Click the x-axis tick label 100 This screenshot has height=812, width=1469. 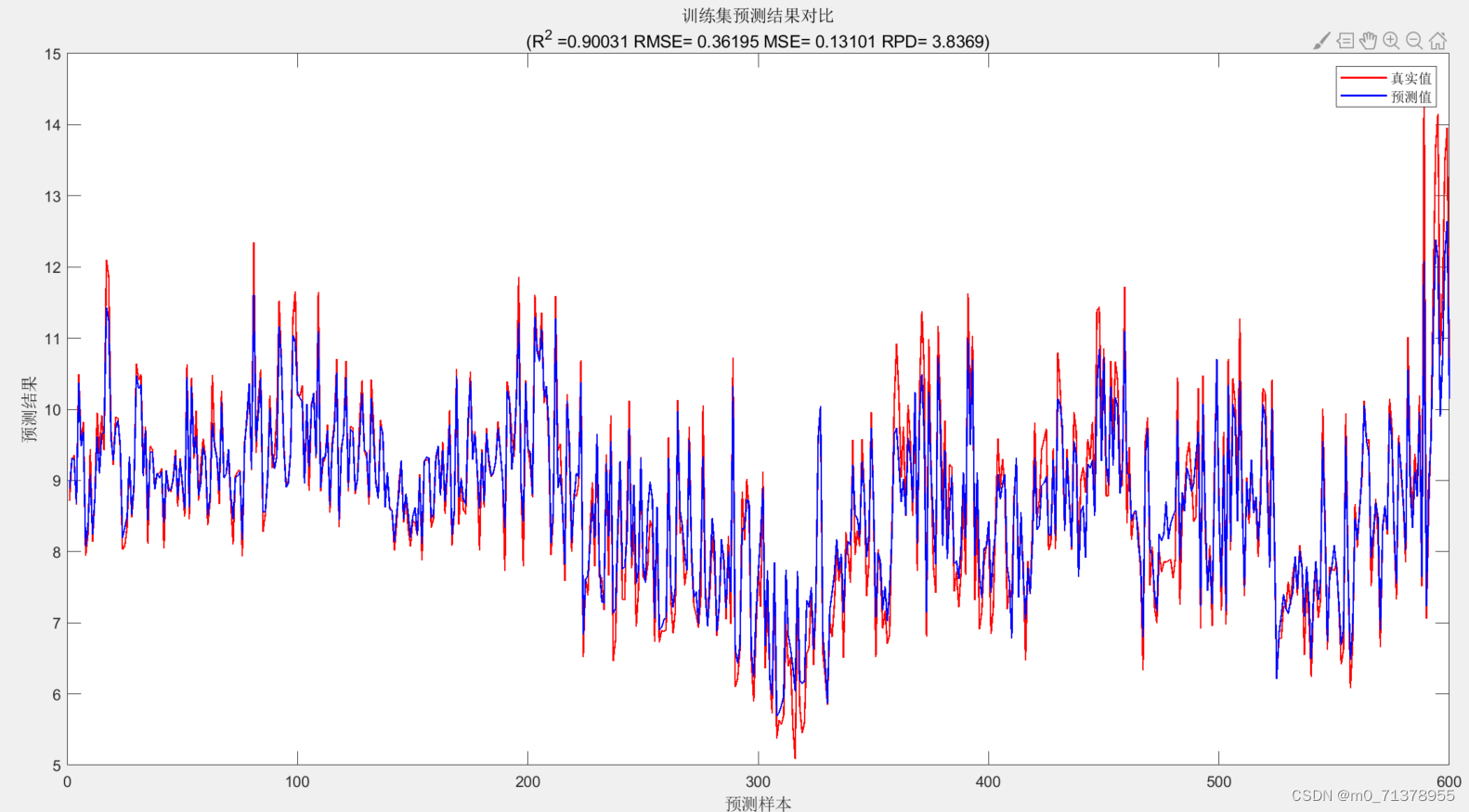[x=297, y=782]
